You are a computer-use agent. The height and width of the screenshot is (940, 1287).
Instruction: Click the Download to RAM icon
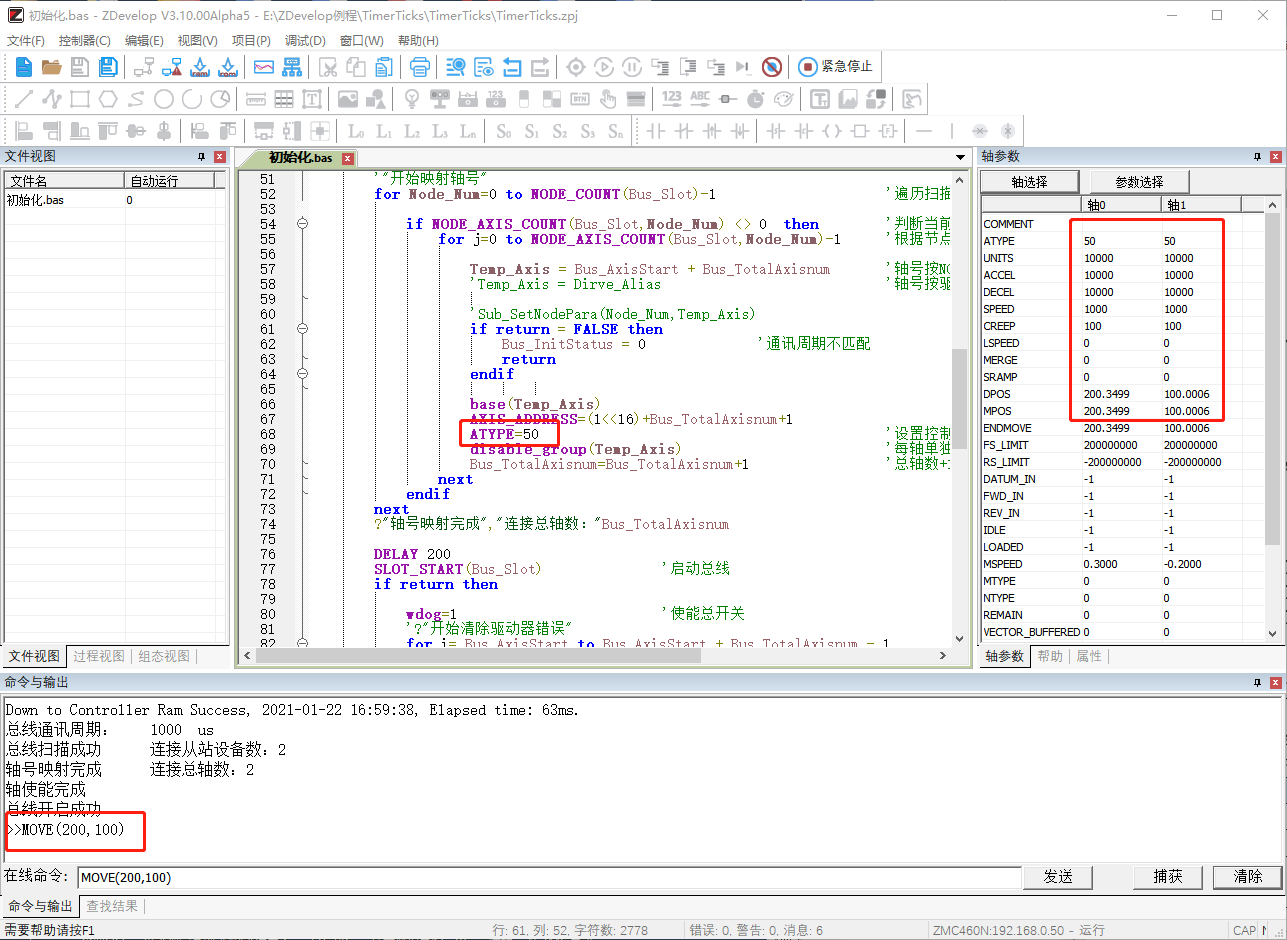pyautogui.click(x=199, y=67)
